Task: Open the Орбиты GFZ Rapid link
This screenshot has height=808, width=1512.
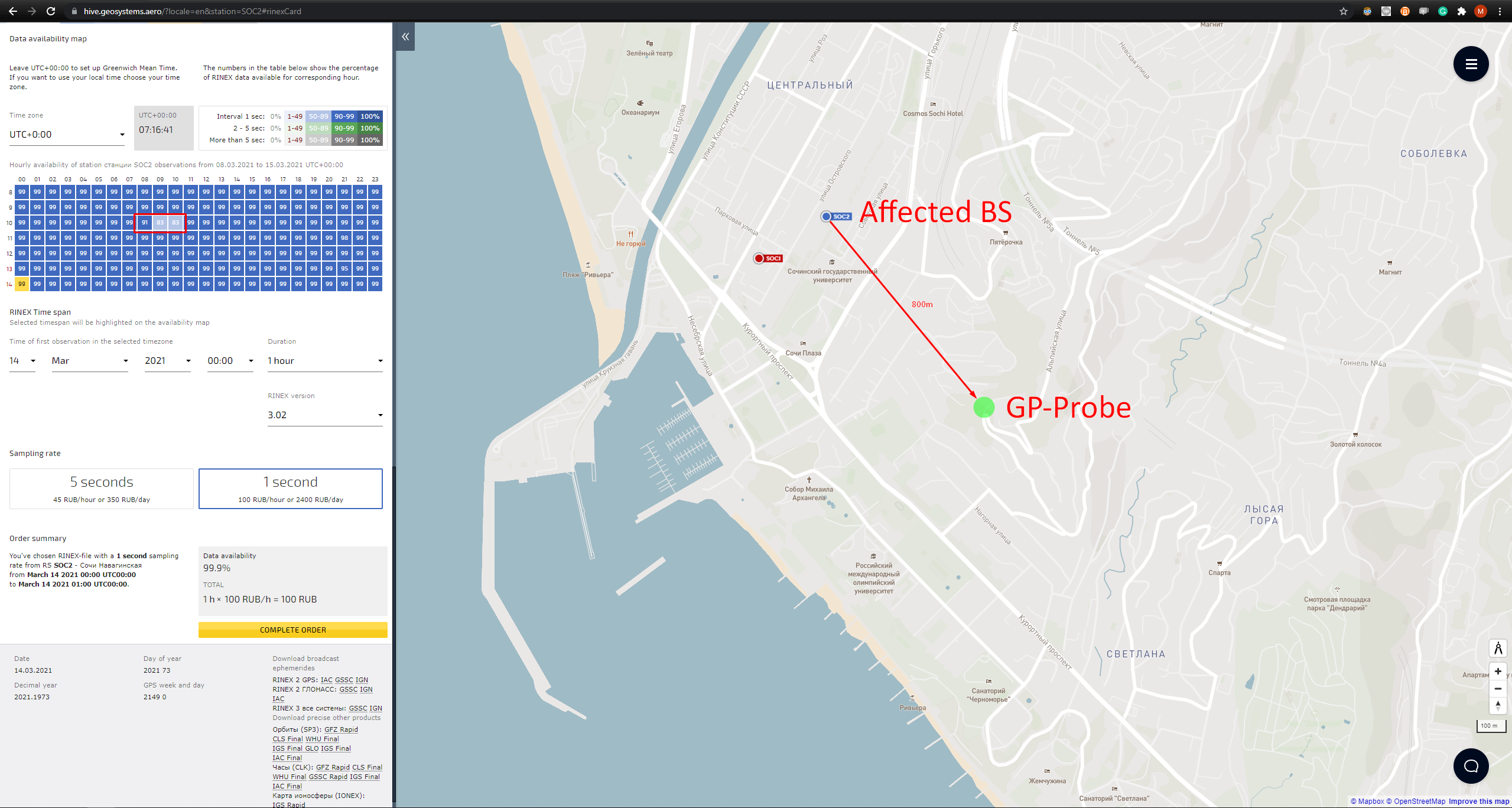Action: pos(341,730)
